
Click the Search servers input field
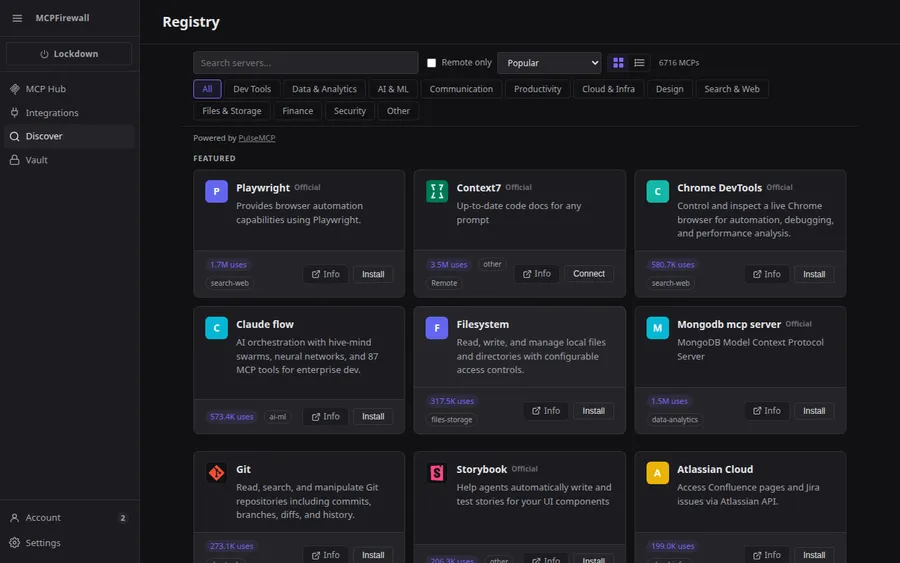tap(305, 63)
